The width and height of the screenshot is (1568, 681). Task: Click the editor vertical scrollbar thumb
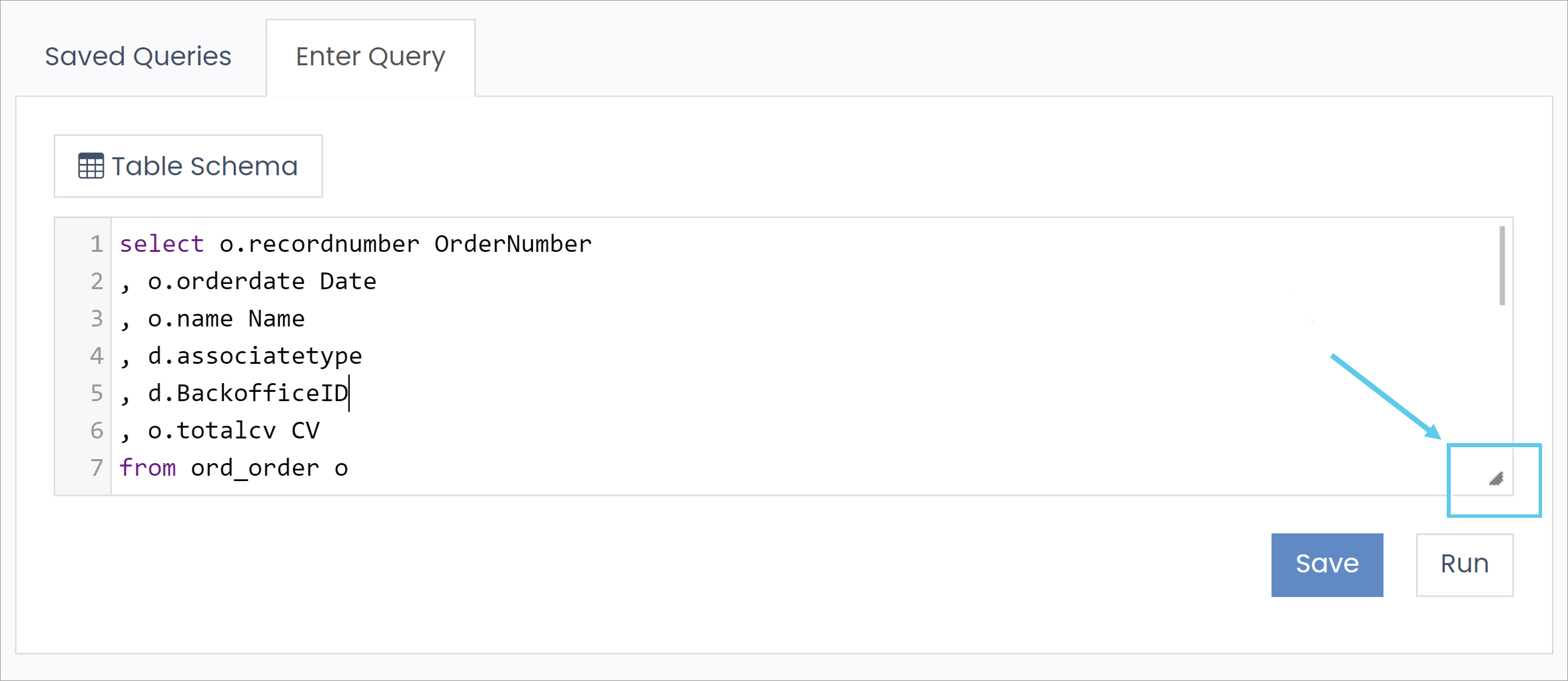(1501, 265)
